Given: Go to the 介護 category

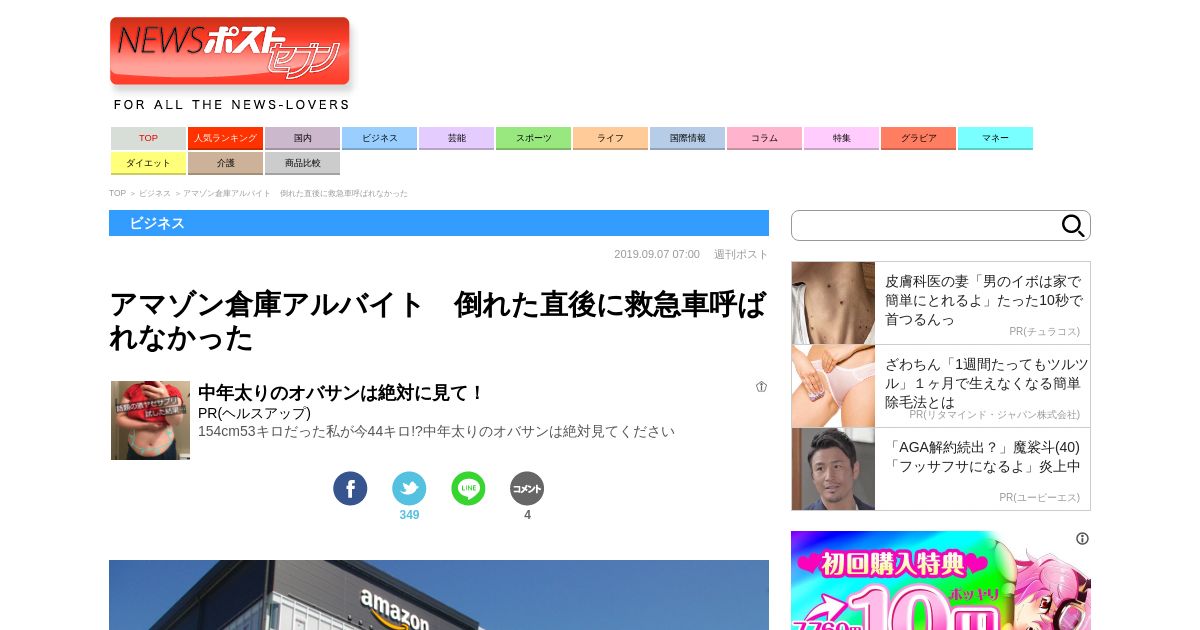Looking at the screenshot, I should click(225, 163).
